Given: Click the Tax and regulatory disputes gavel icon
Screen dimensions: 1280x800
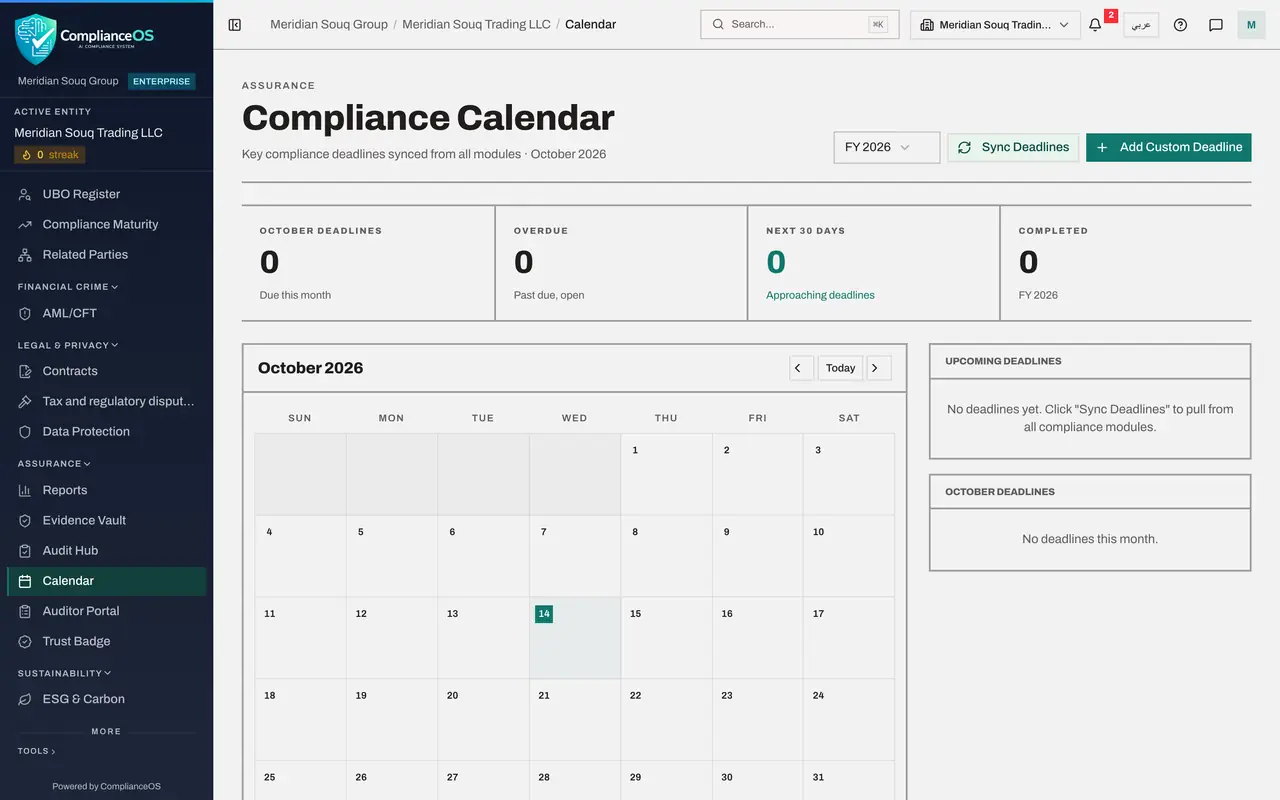Looking at the screenshot, I should [25, 401].
